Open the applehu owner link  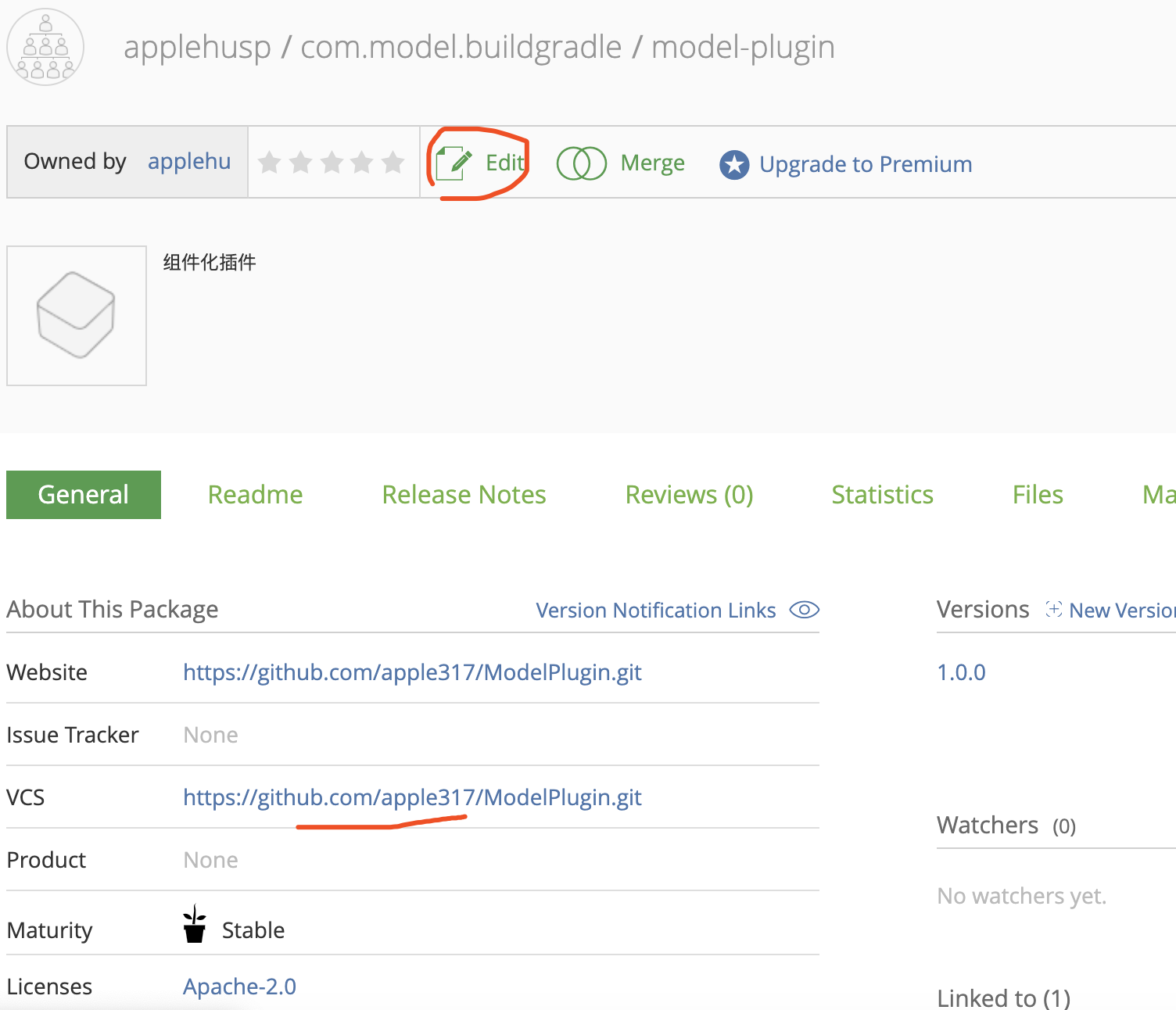tap(189, 161)
